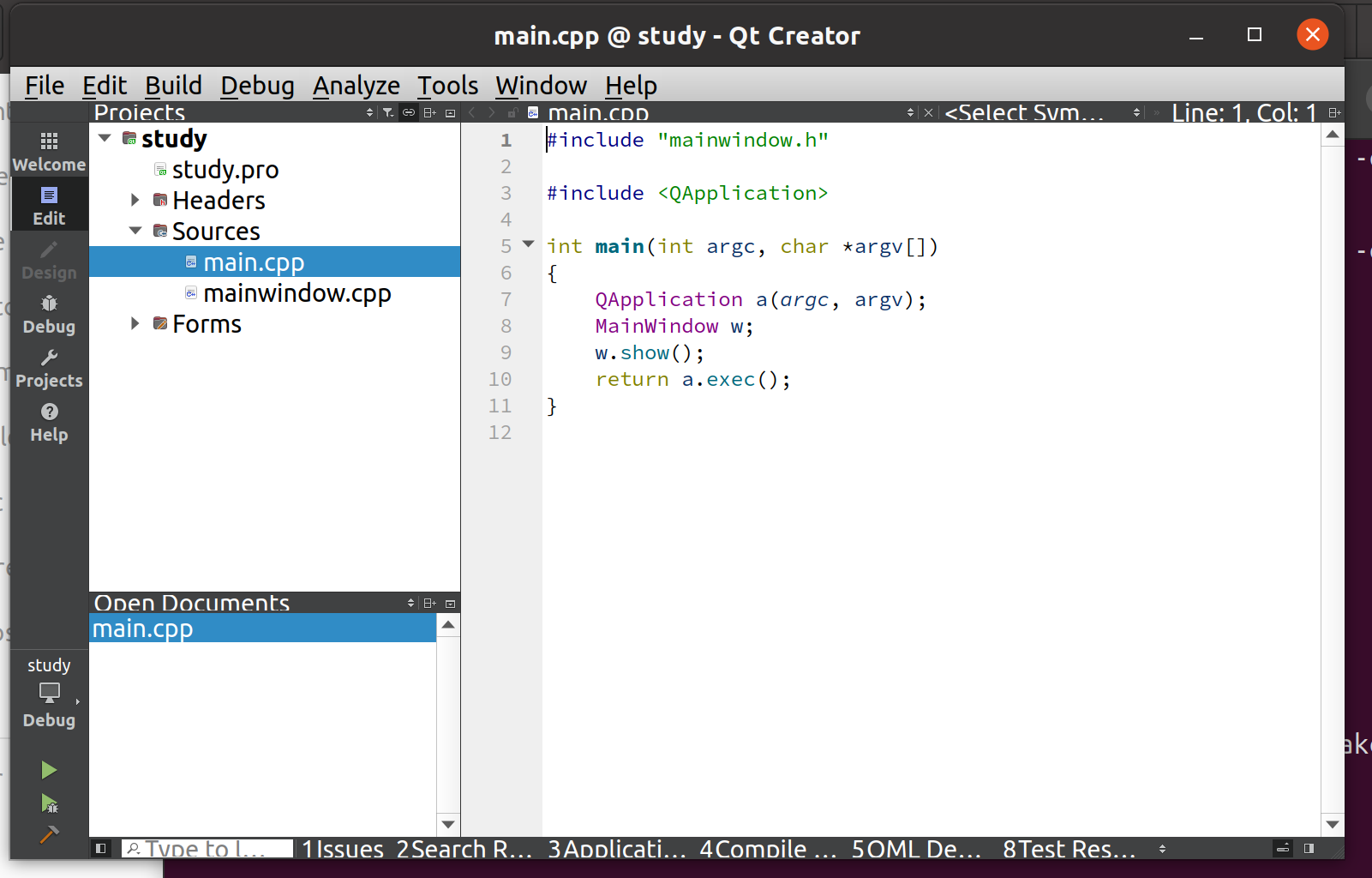
Task: Open the Issues output pane
Action: pos(343,848)
